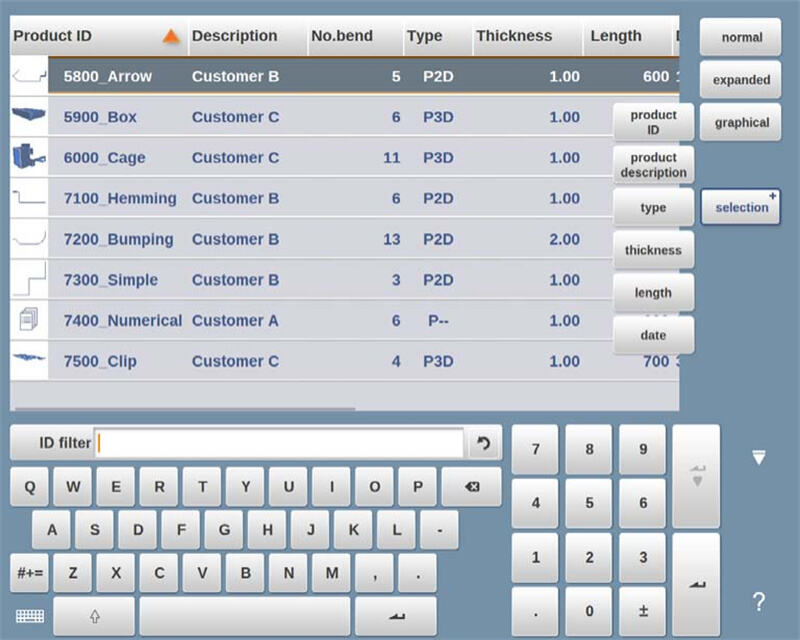Viewport: 800px width, 640px height.
Task: Choose the thickness selection option
Action: 653,250
